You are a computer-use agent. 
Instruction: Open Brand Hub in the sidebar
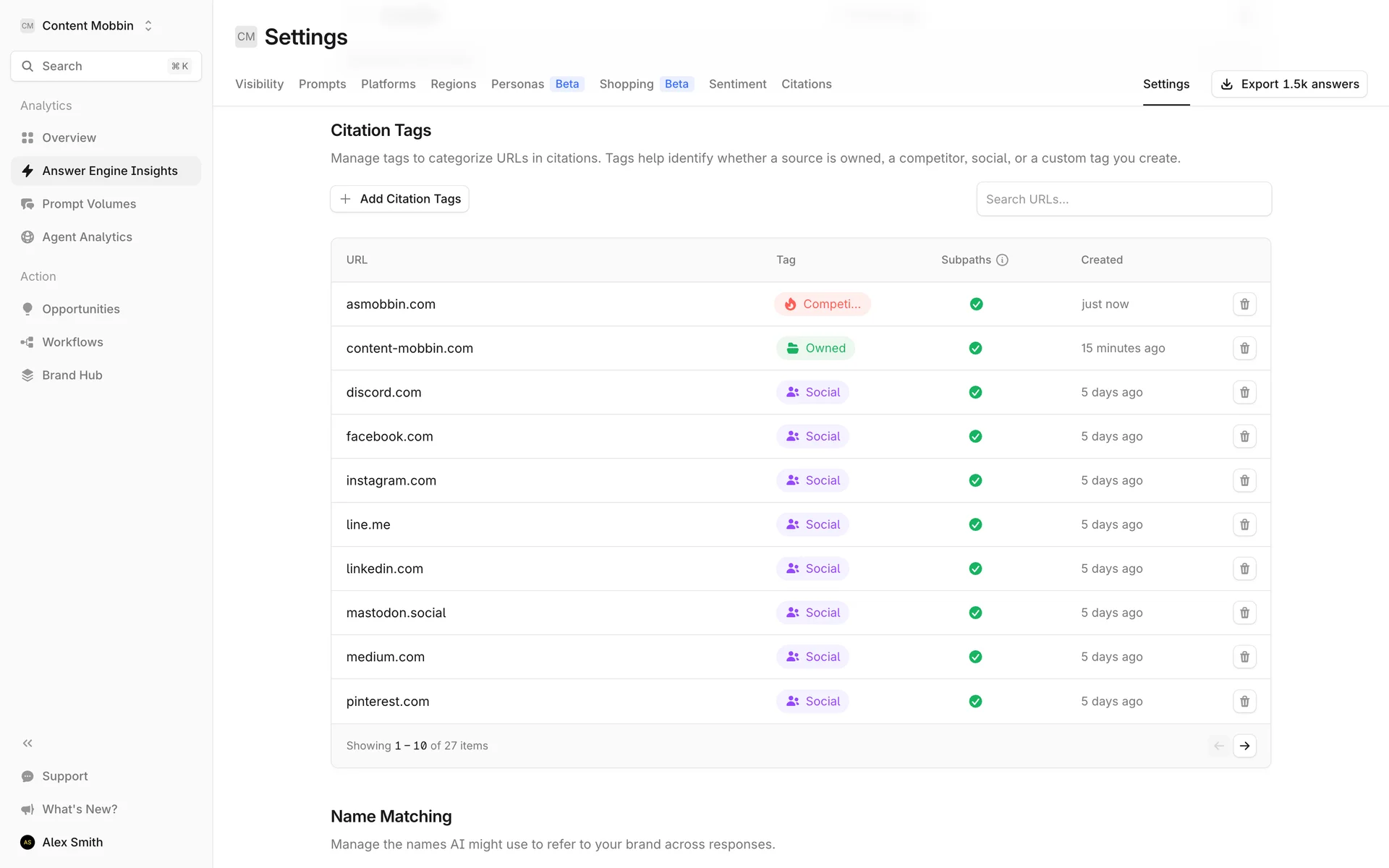pos(72,375)
